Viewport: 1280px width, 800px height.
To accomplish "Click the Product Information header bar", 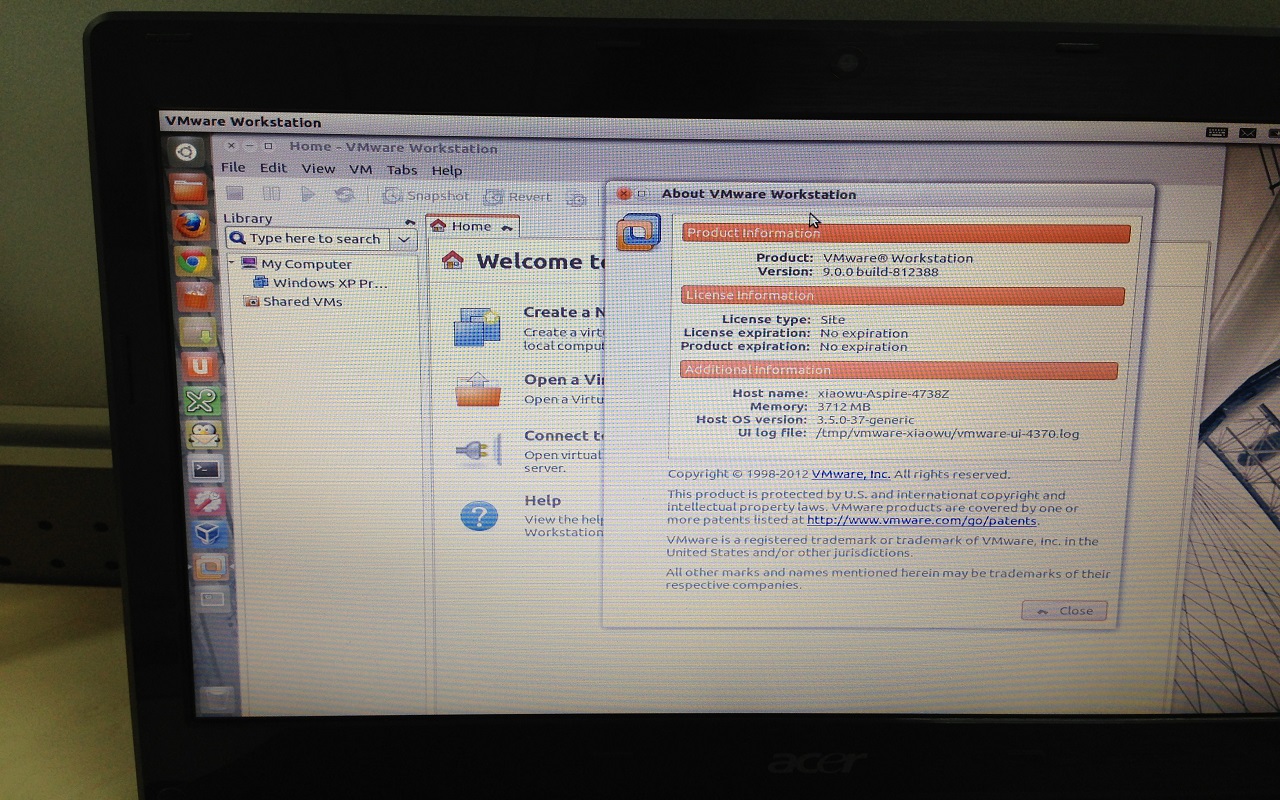I will point(906,233).
